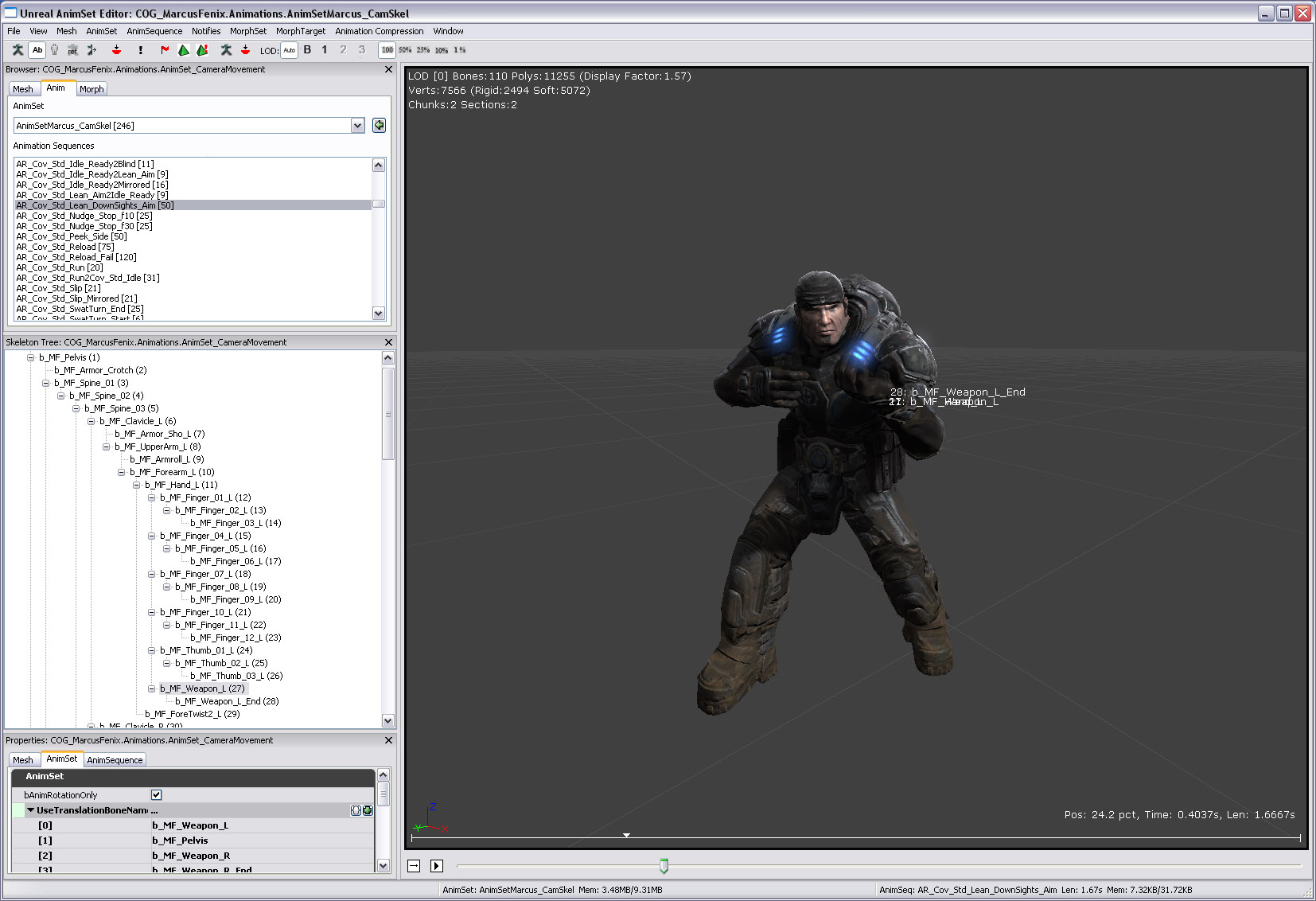Switch to the Morph browser tab
The width and height of the screenshot is (1316, 901).
[x=91, y=89]
